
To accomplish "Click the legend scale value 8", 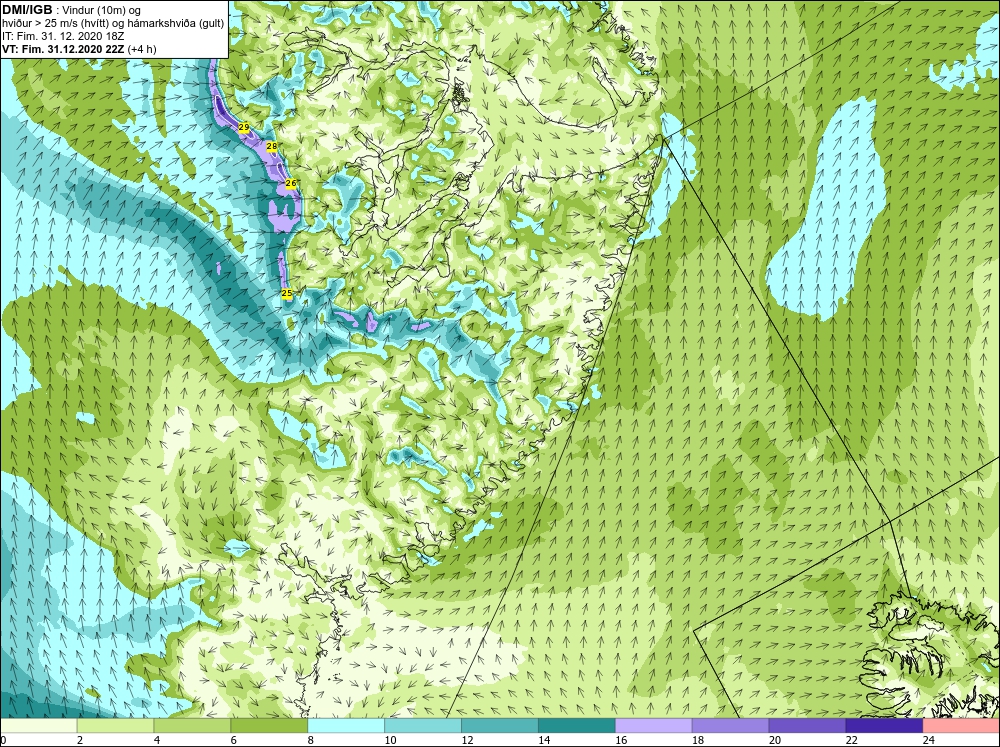I will [311, 740].
